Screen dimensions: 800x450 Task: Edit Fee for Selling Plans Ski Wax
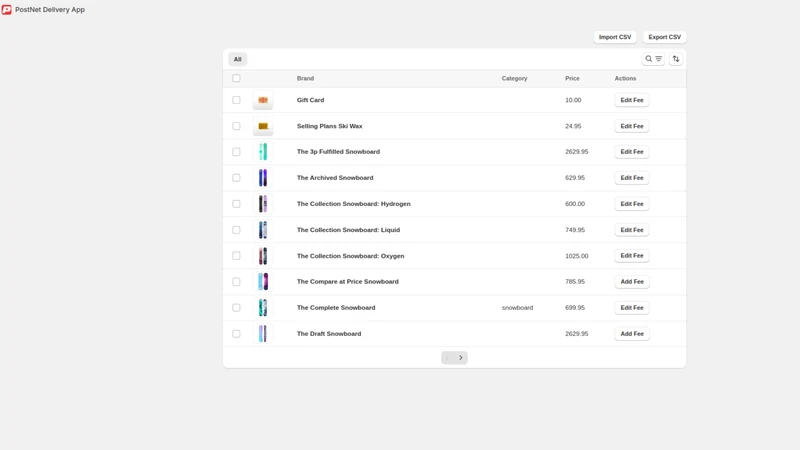[632, 126]
